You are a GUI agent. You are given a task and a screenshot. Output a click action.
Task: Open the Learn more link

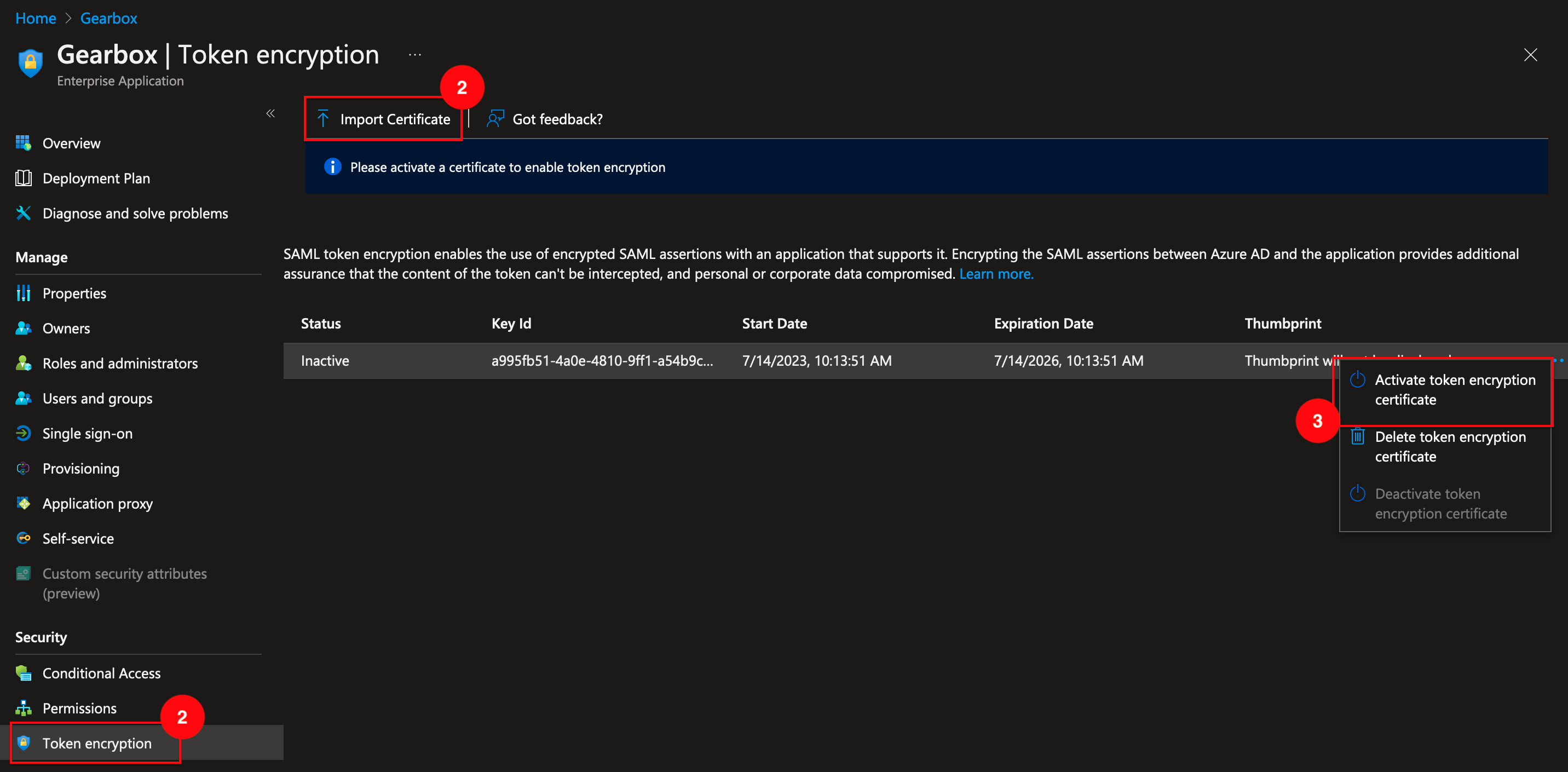(x=996, y=274)
